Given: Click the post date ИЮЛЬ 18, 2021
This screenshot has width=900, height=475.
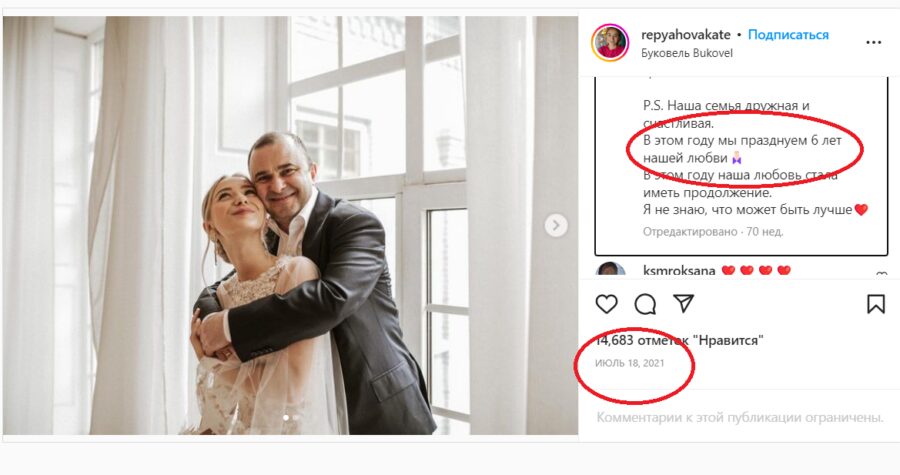Looking at the screenshot, I should point(629,363).
